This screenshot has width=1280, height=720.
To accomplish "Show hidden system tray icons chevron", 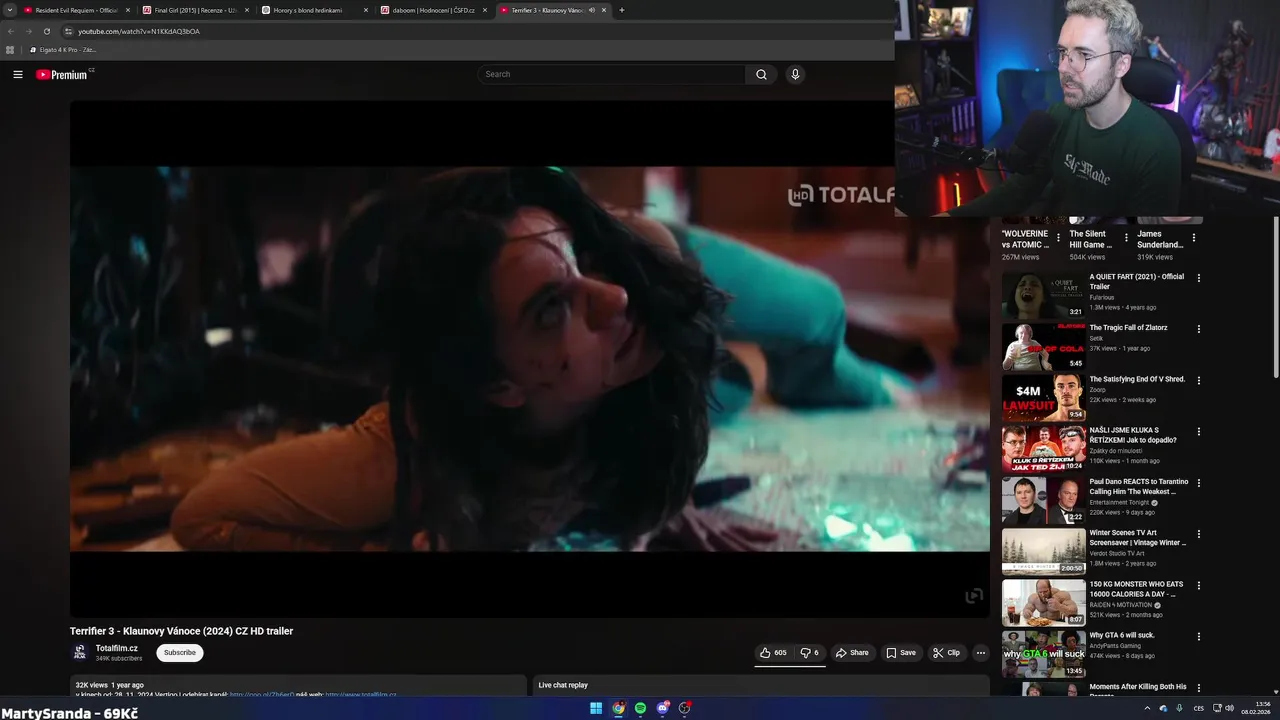I will 1147,708.
